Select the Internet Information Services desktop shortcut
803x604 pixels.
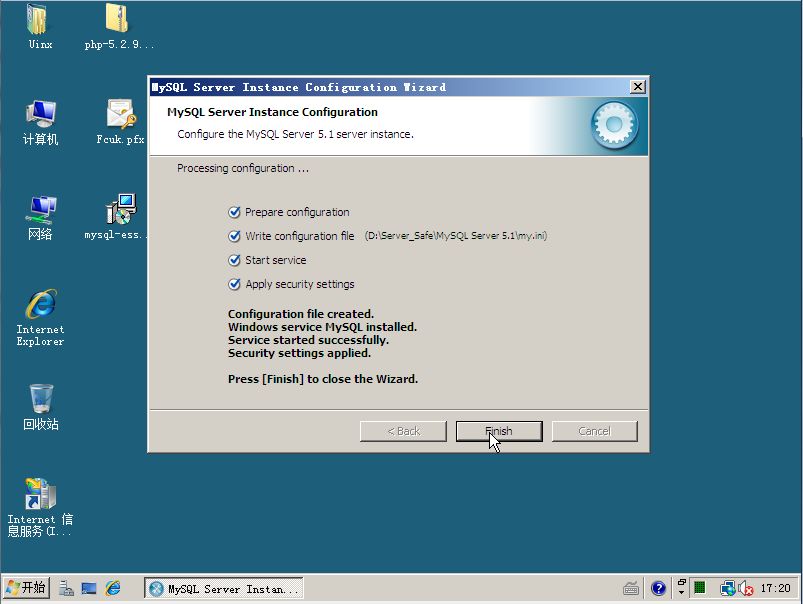pyautogui.click(x=40, y=508)
